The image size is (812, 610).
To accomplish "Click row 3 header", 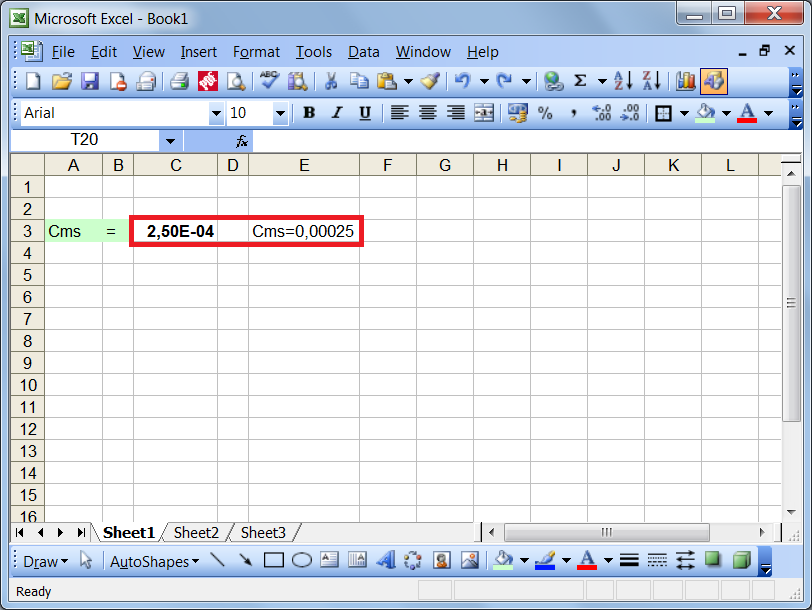I will click(27, 231).
